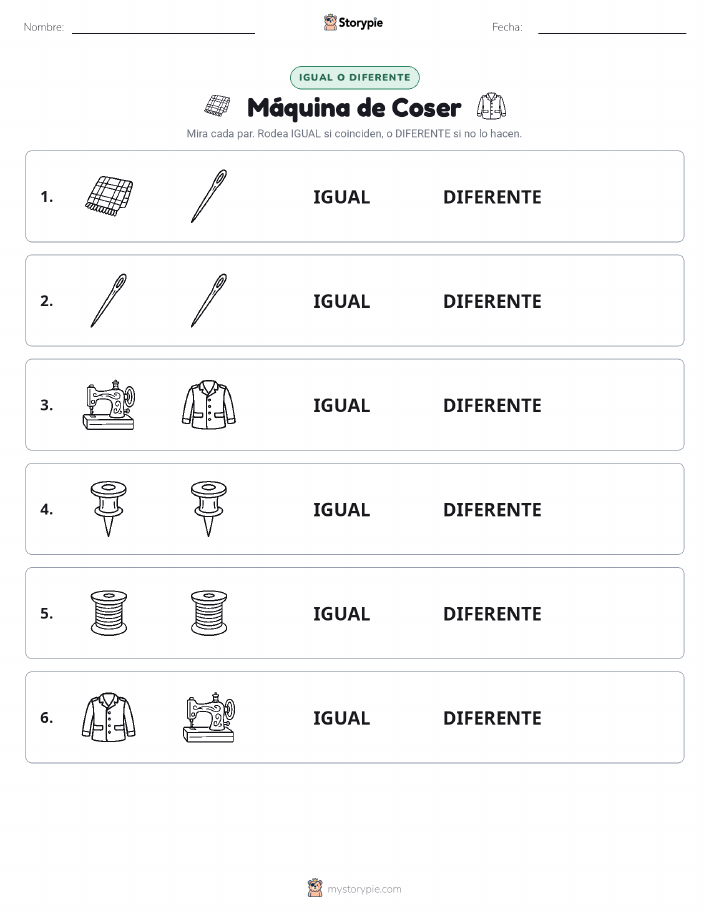Click the Fecha input line
Image resolution: width=709 pixels, height=917 pixels.
tap(612, 28)
